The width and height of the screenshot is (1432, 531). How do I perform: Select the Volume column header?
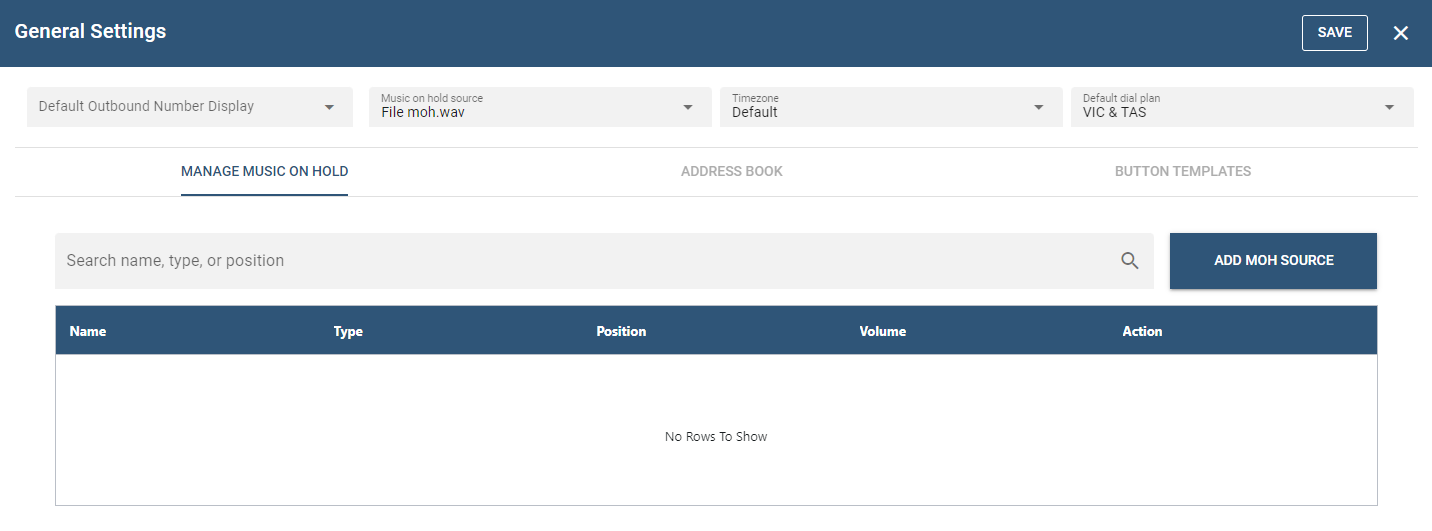coord(882,331)
